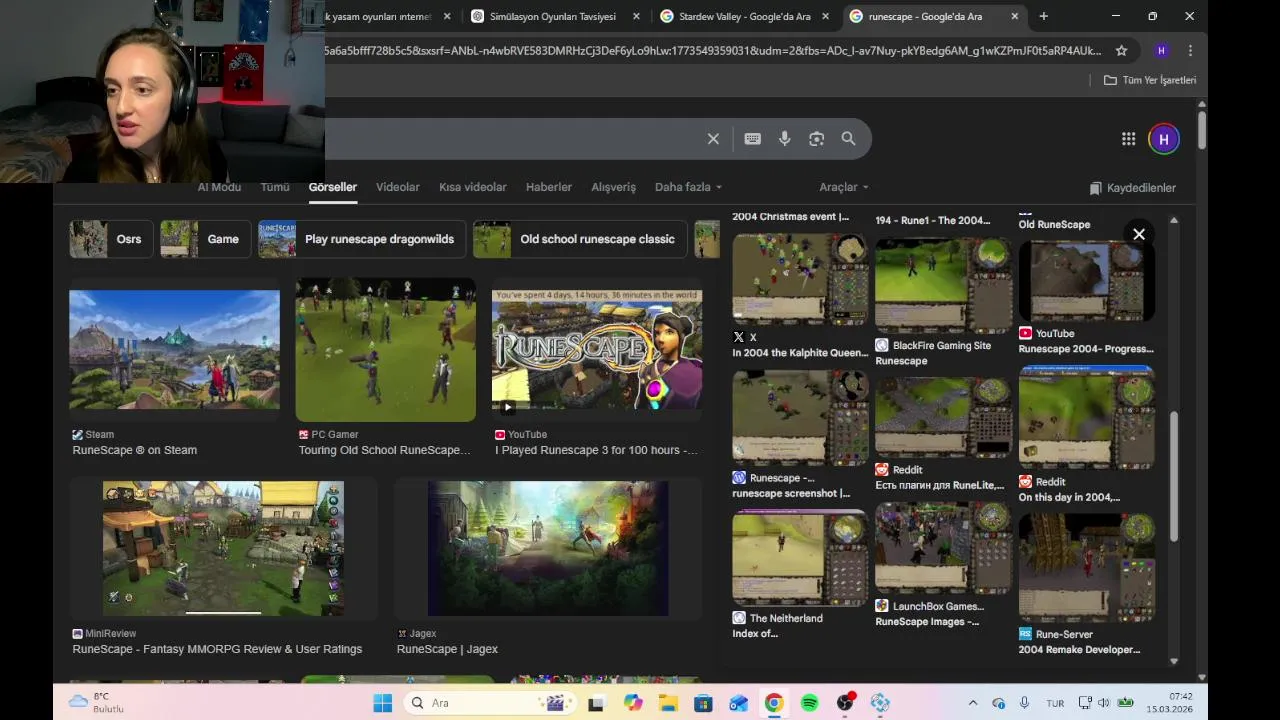
Task: Open Runescape 2004 Progress YouTube image
Action: pos(1087,281)
